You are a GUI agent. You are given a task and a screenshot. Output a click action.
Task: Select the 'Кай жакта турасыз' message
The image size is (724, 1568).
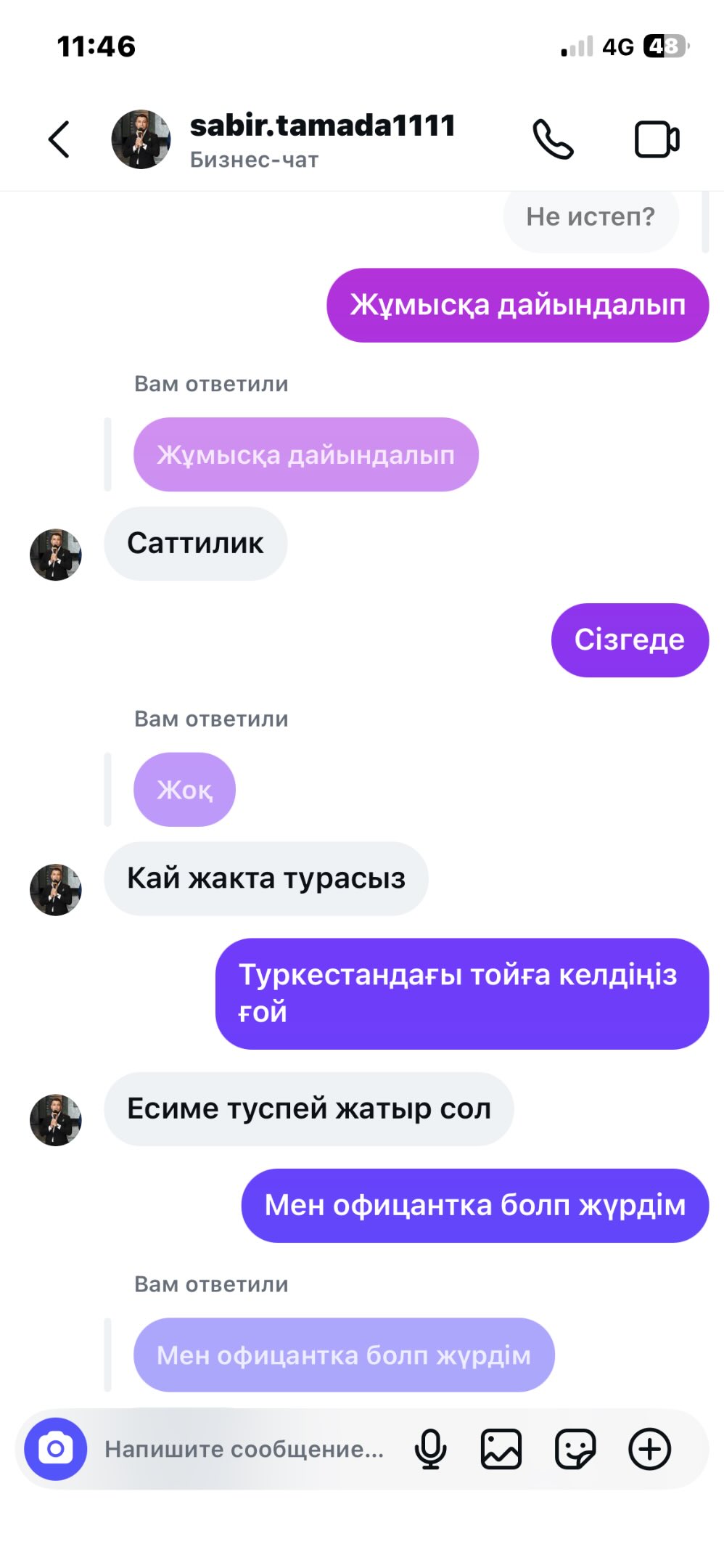[x=266, y=878]
